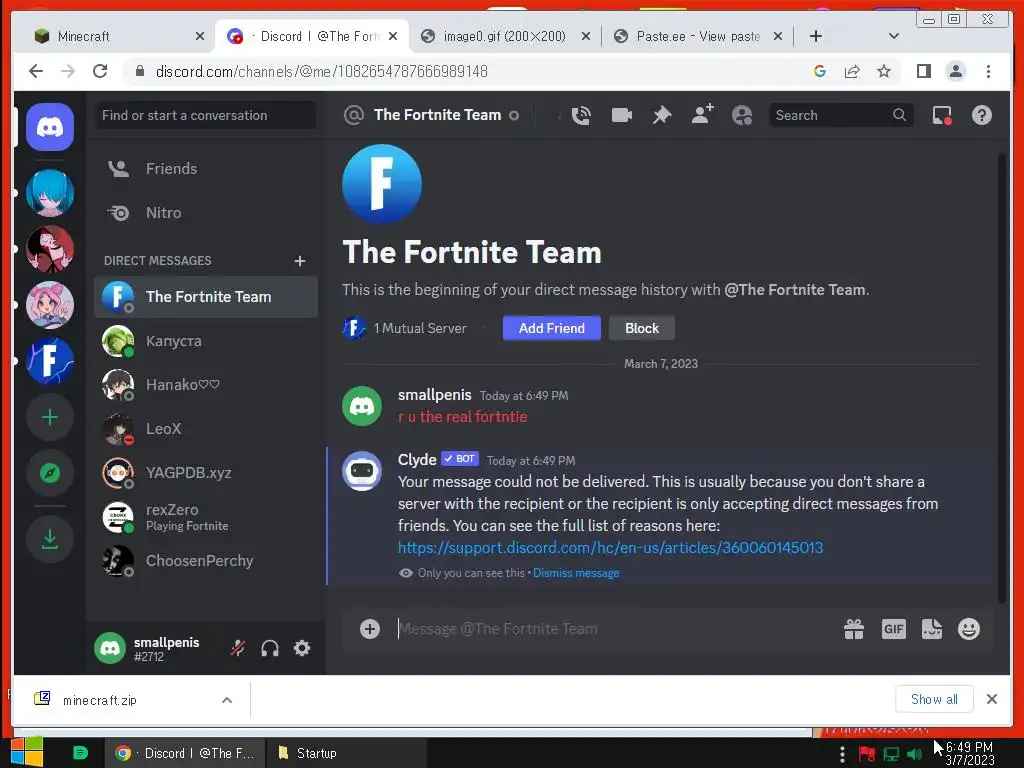Viewport: 1024px width, 768px height.
Task: Start a video call
Action: point(621,116)
